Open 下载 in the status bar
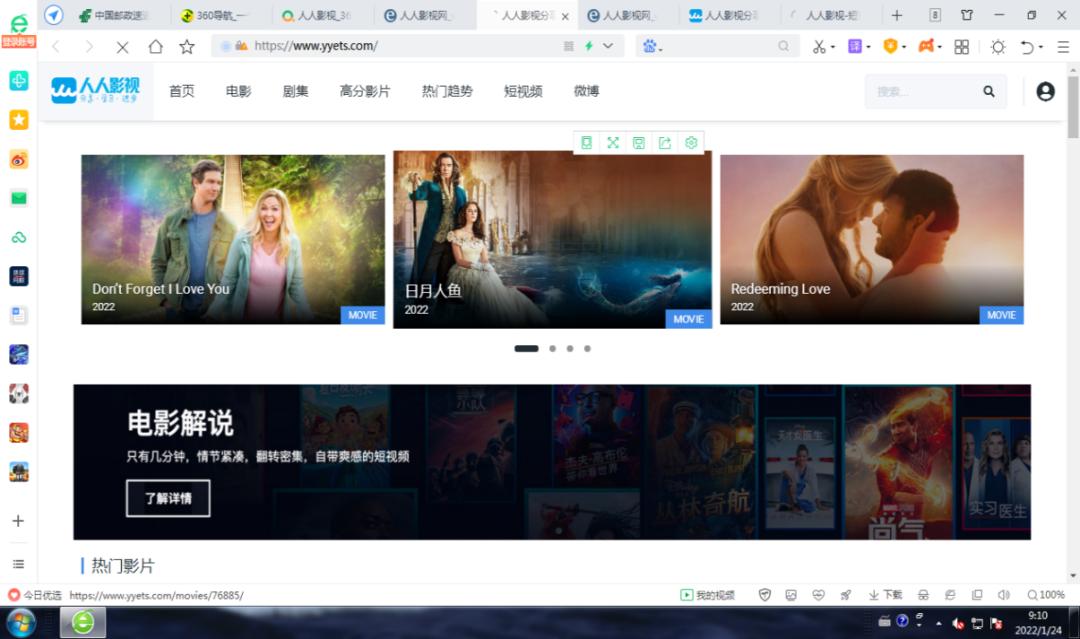Screen dimensions: 1080x639 tap(885, 595)
